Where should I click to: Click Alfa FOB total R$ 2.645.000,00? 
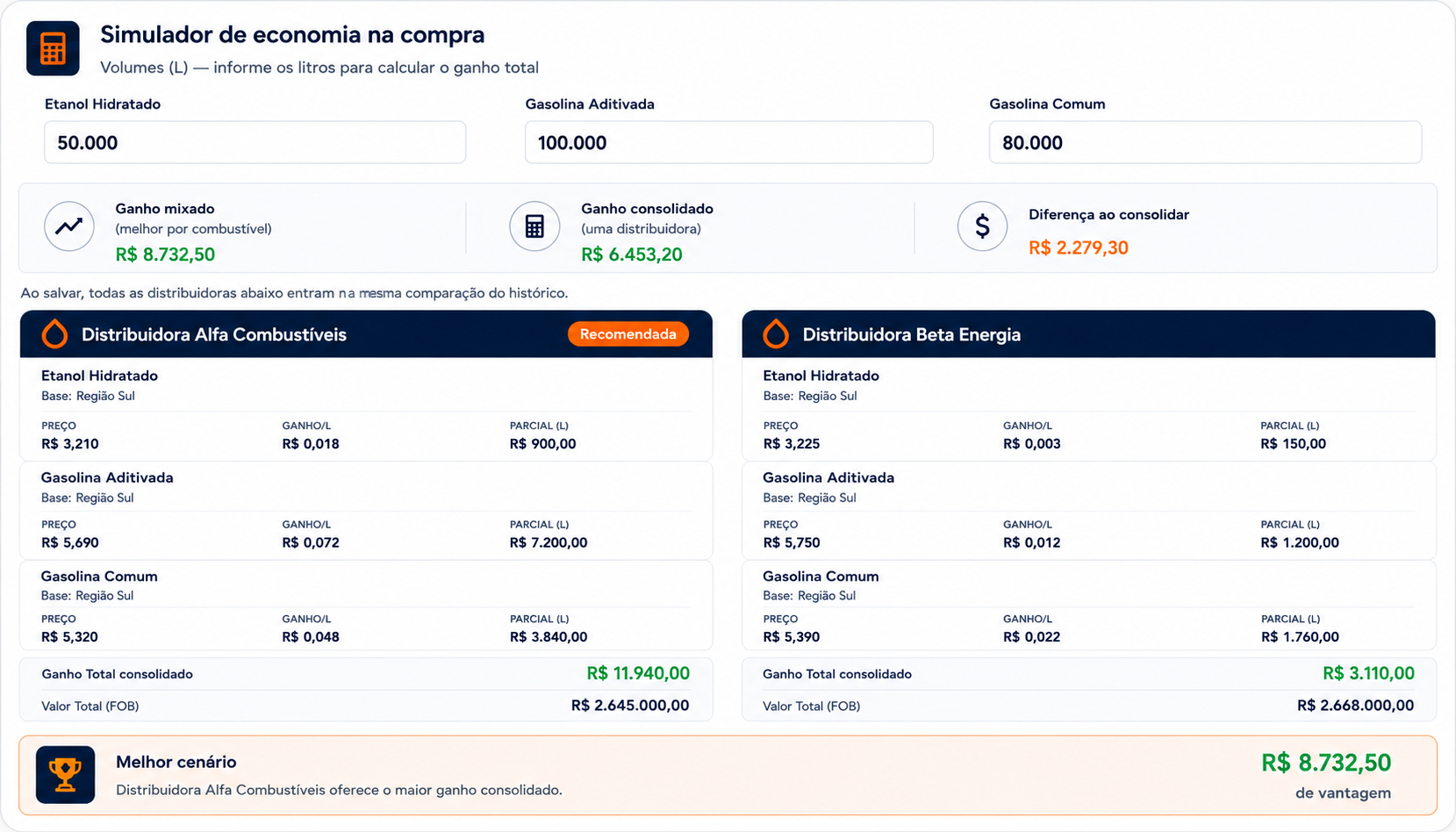[x=630, y=706]
